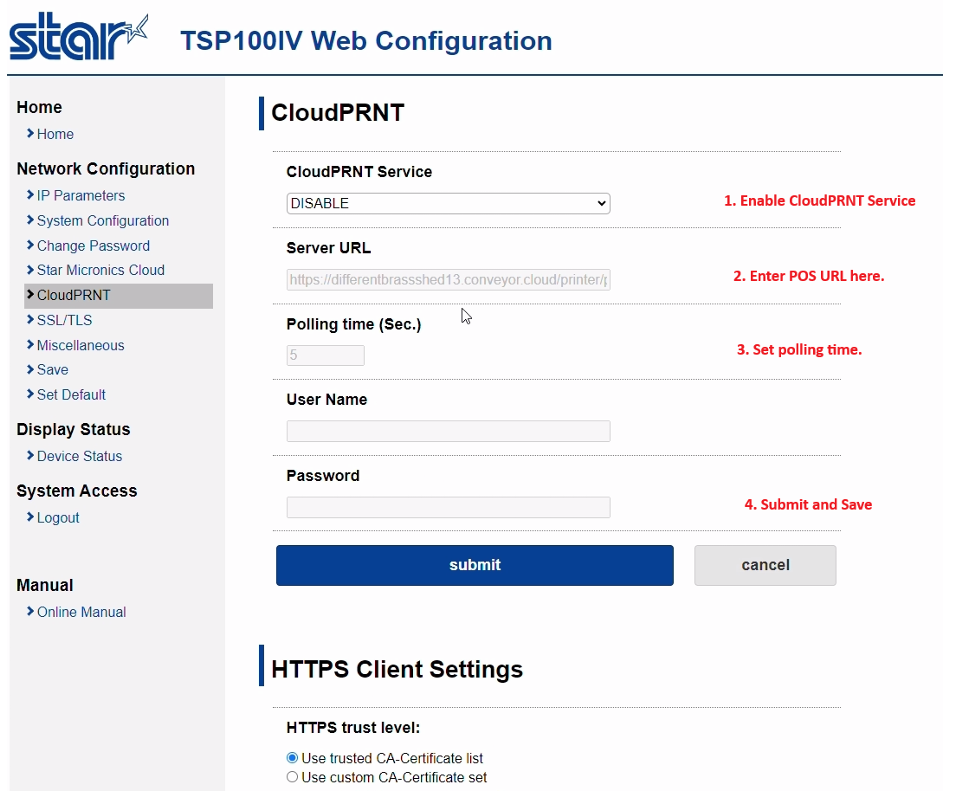Open Miscellaneous settings
The height and width of the screenshot is (799, 979).
[x=81, y=345]
